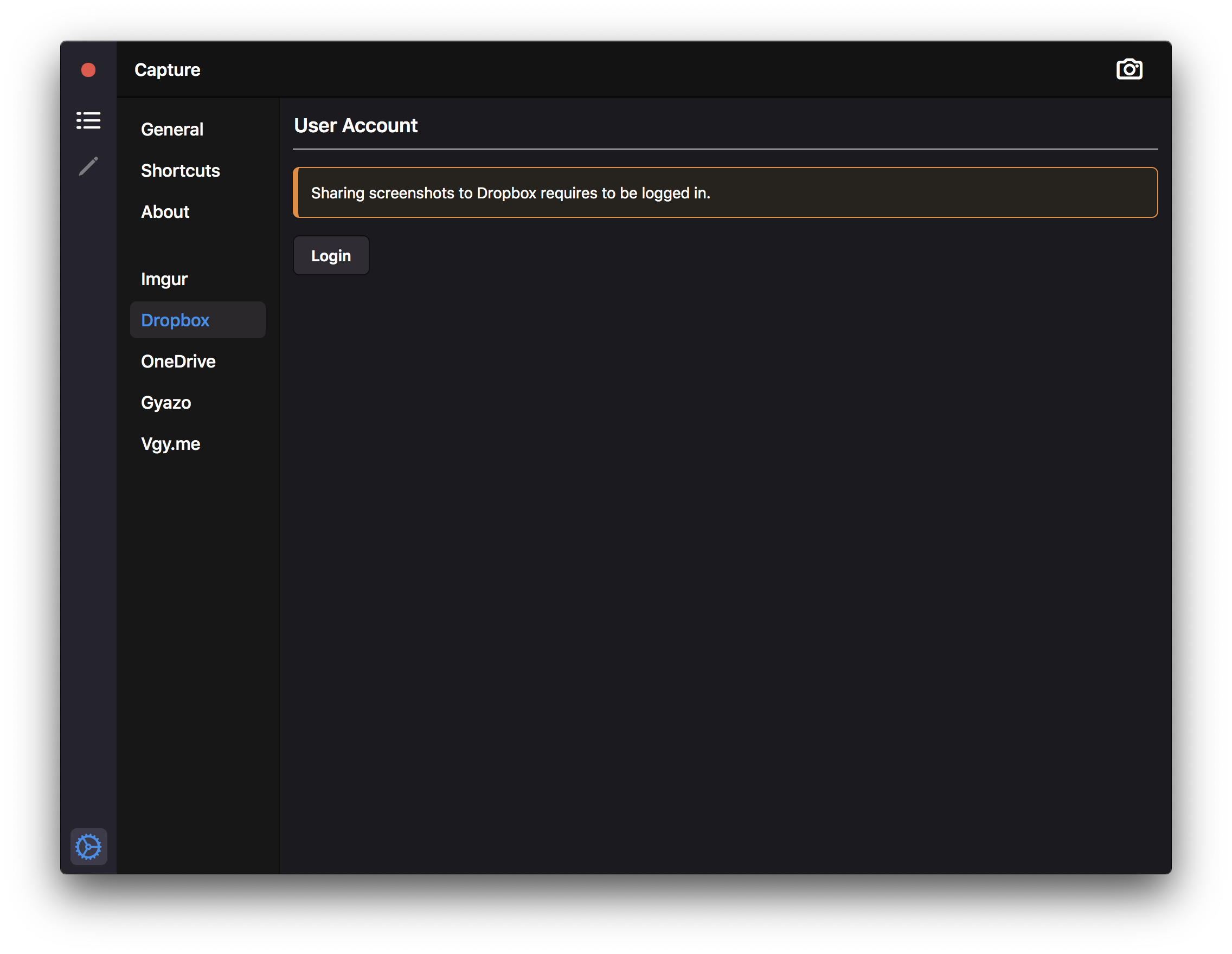Click the orange accent bar of the alert
Image resolution: width=1232 pixels, height=954 pixels.
tap(296, 192)
